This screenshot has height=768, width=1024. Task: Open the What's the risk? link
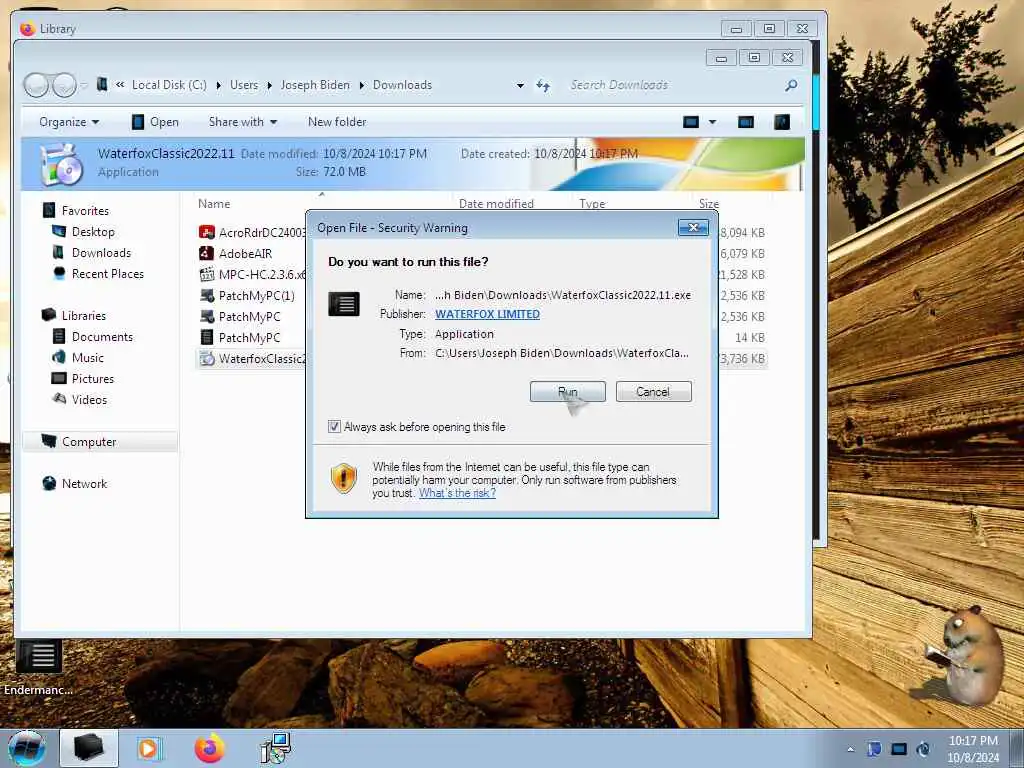click(x=457, y=493)
